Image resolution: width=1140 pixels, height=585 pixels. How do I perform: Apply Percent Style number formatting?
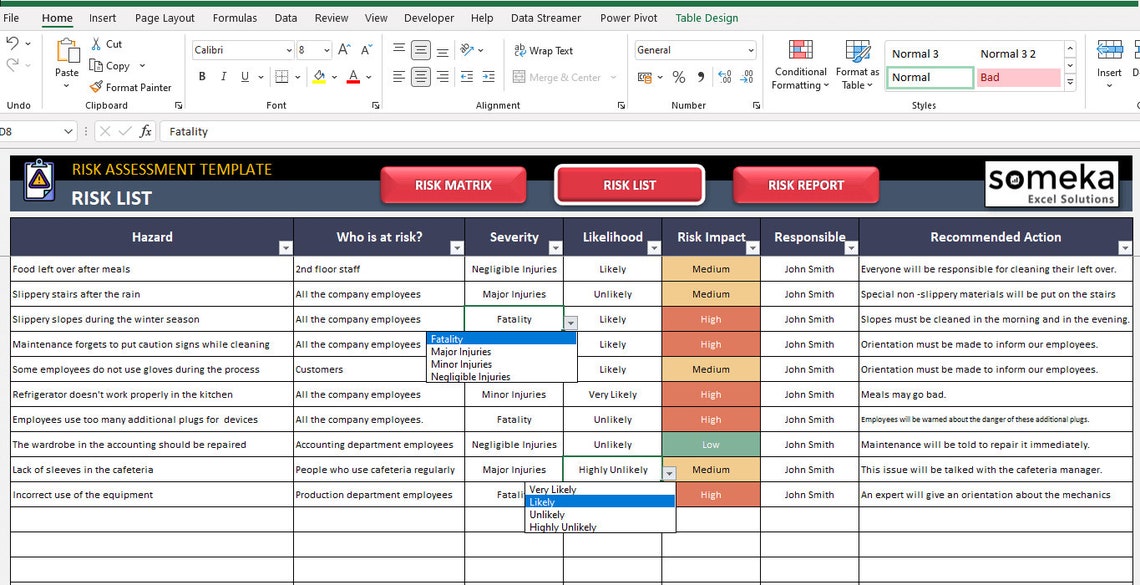coord(678,77)
